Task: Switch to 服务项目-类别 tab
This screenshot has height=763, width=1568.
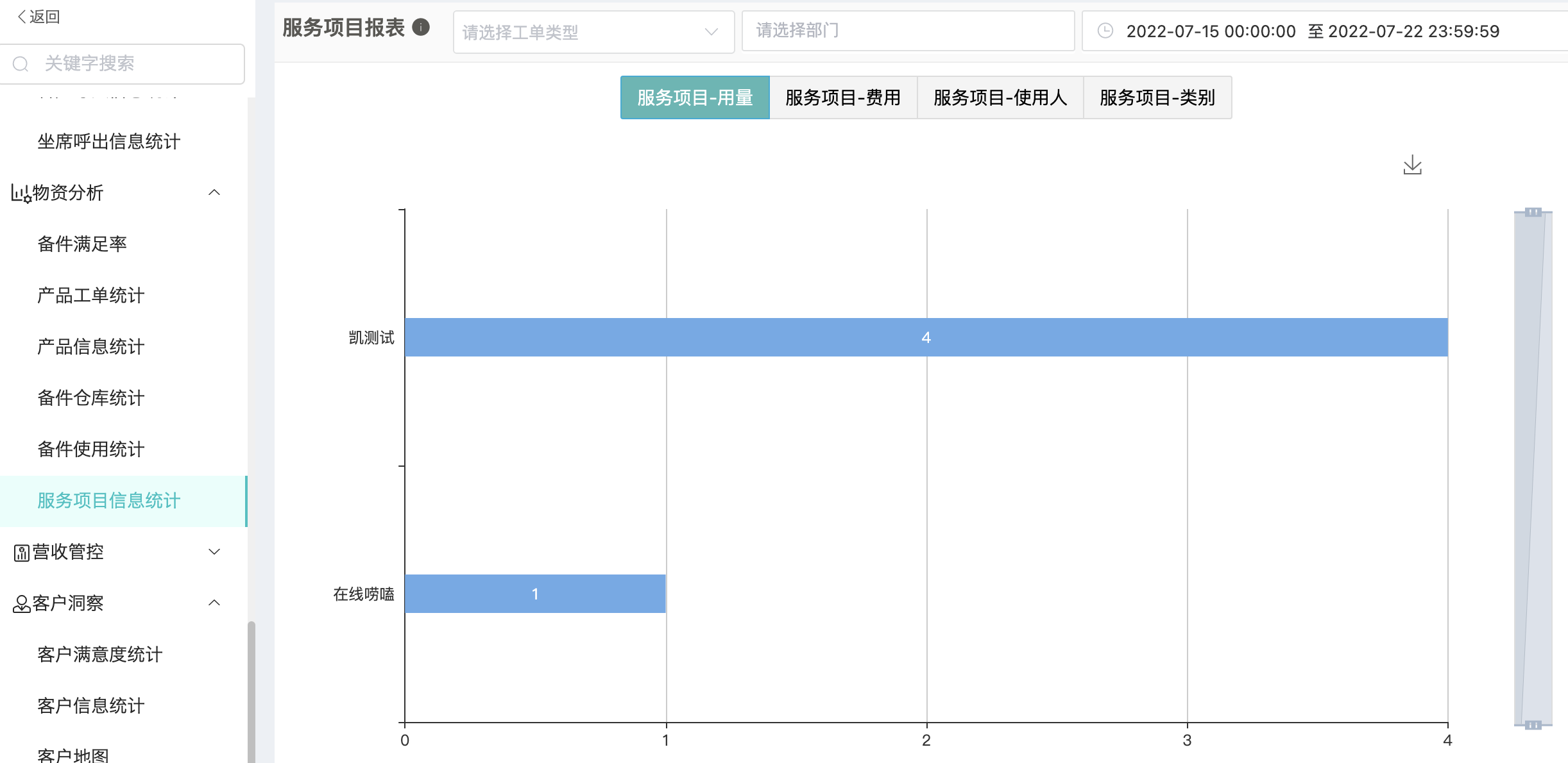Action: [1157, 97]
